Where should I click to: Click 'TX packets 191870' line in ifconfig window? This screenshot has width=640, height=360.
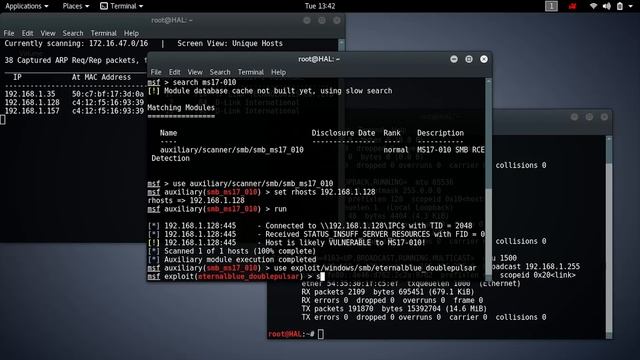click(394, 309)
